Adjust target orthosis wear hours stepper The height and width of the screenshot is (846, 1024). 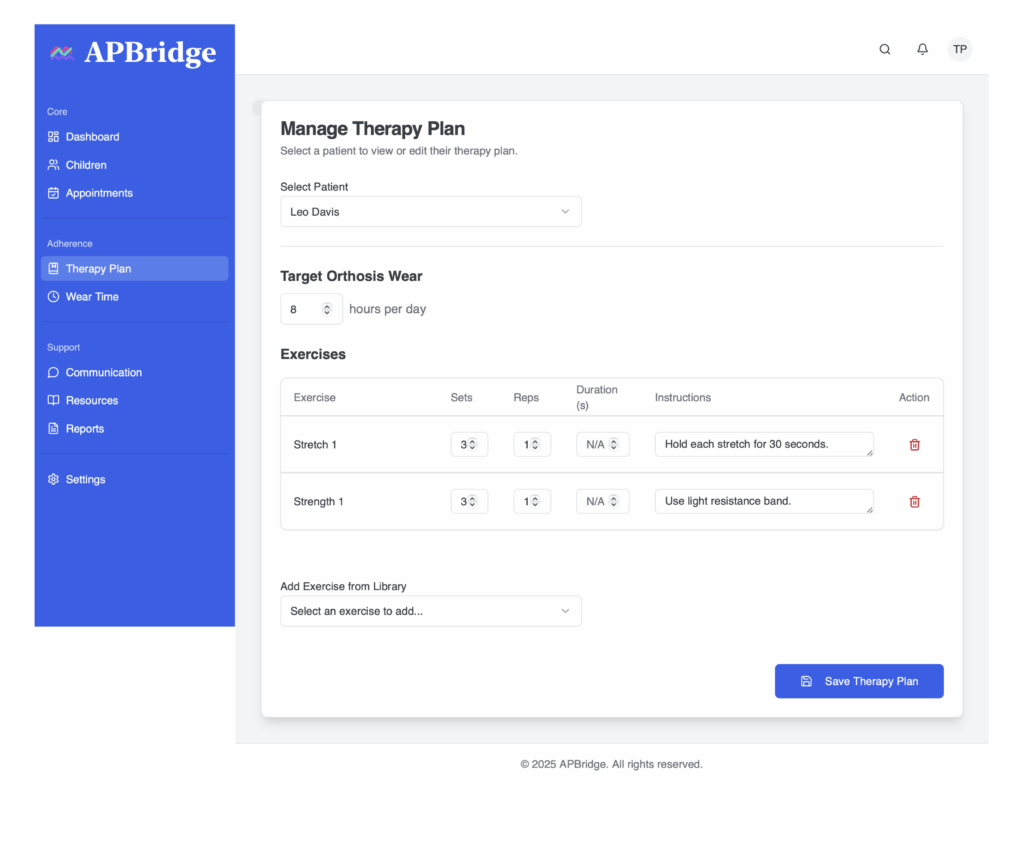point(327,309)
